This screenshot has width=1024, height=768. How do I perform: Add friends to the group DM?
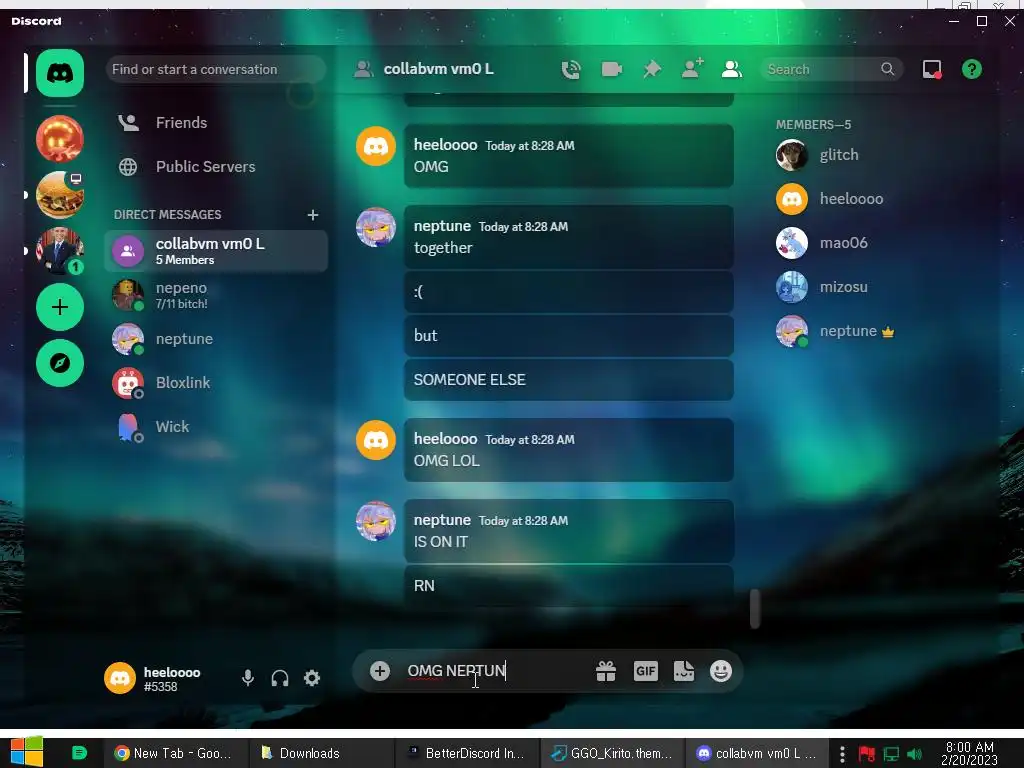coord(692,68)
